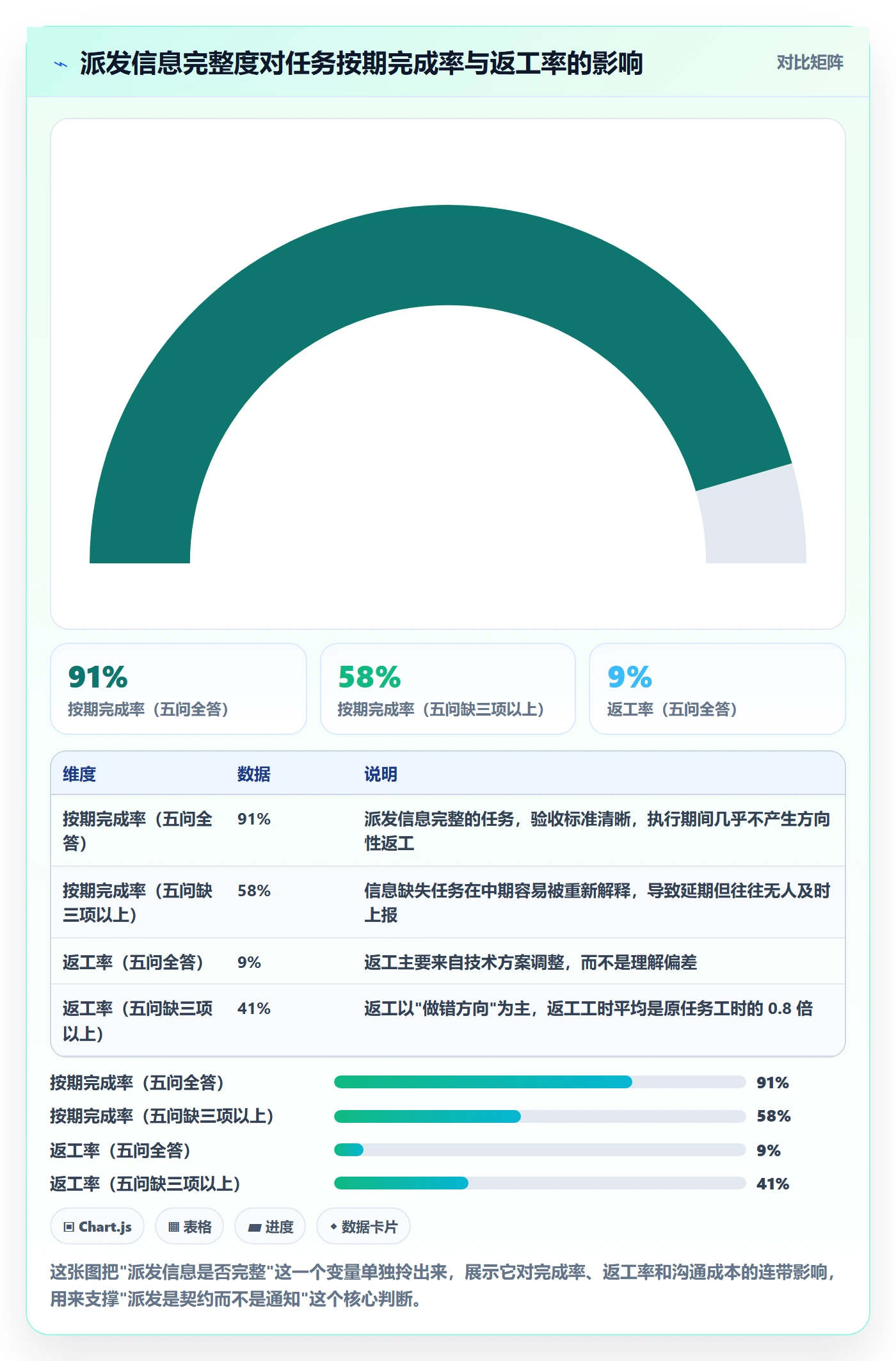896x1361 pixels.
Task: Click the 91% progress bar
Action: 540,1082
